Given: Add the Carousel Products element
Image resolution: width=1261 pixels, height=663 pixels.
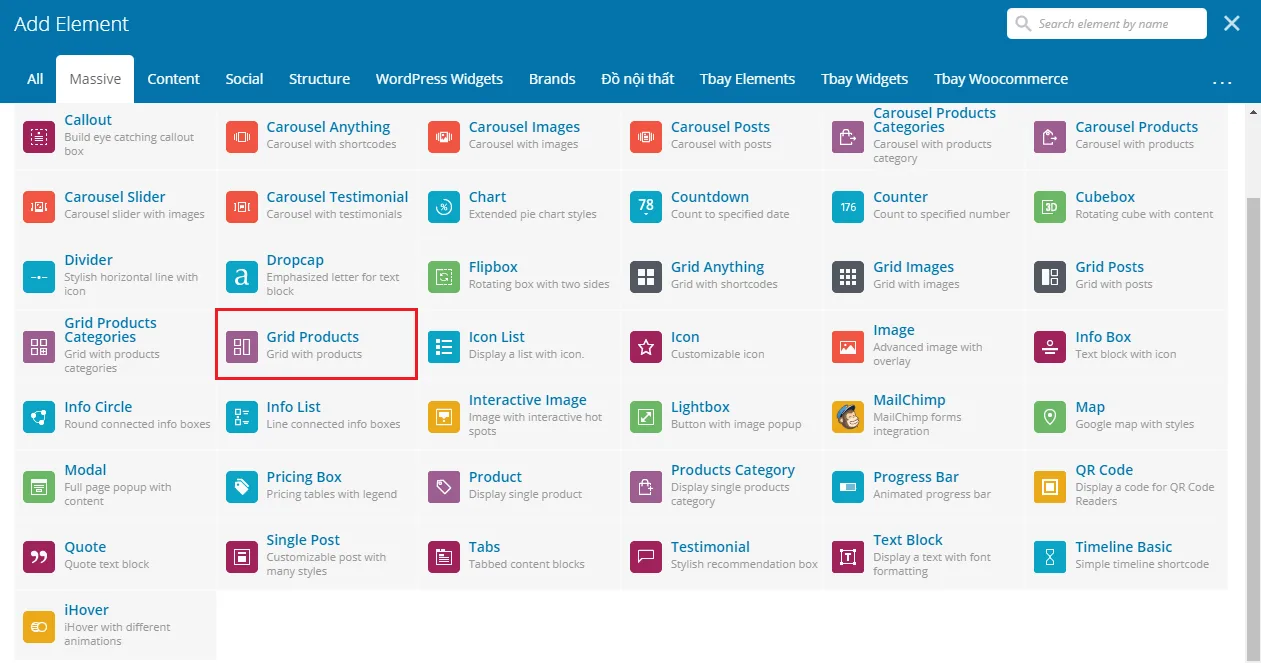Looking at the screenshot, I should pos(1126,136).
